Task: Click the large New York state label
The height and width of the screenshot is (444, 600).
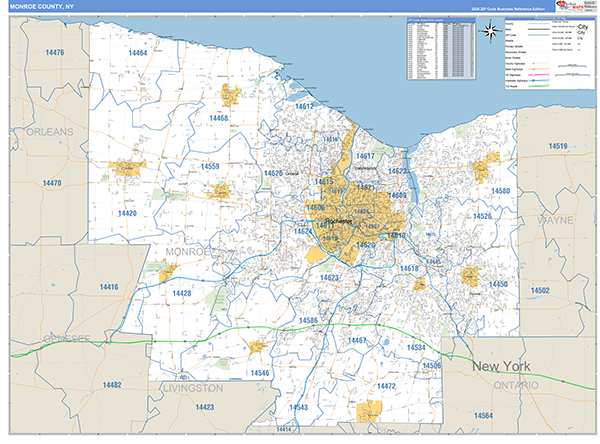Action: click(499, 365)
